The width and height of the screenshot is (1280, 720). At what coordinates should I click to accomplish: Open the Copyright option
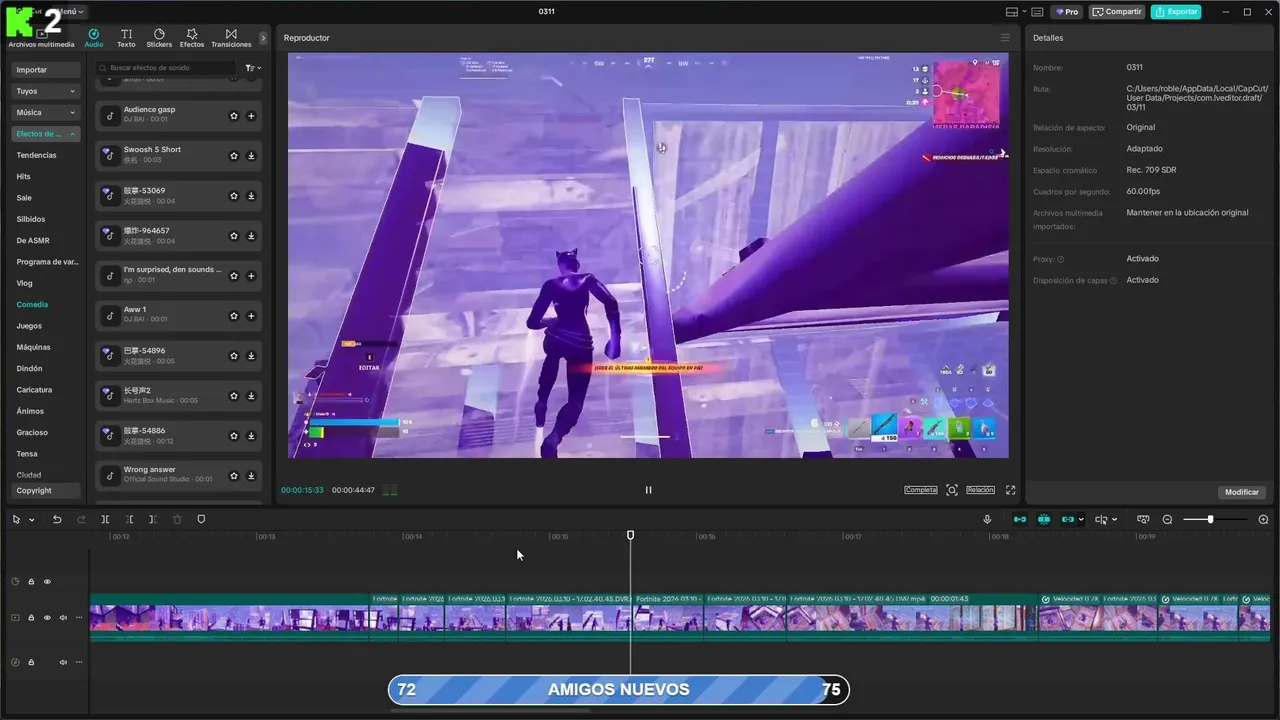click(46, 490)
